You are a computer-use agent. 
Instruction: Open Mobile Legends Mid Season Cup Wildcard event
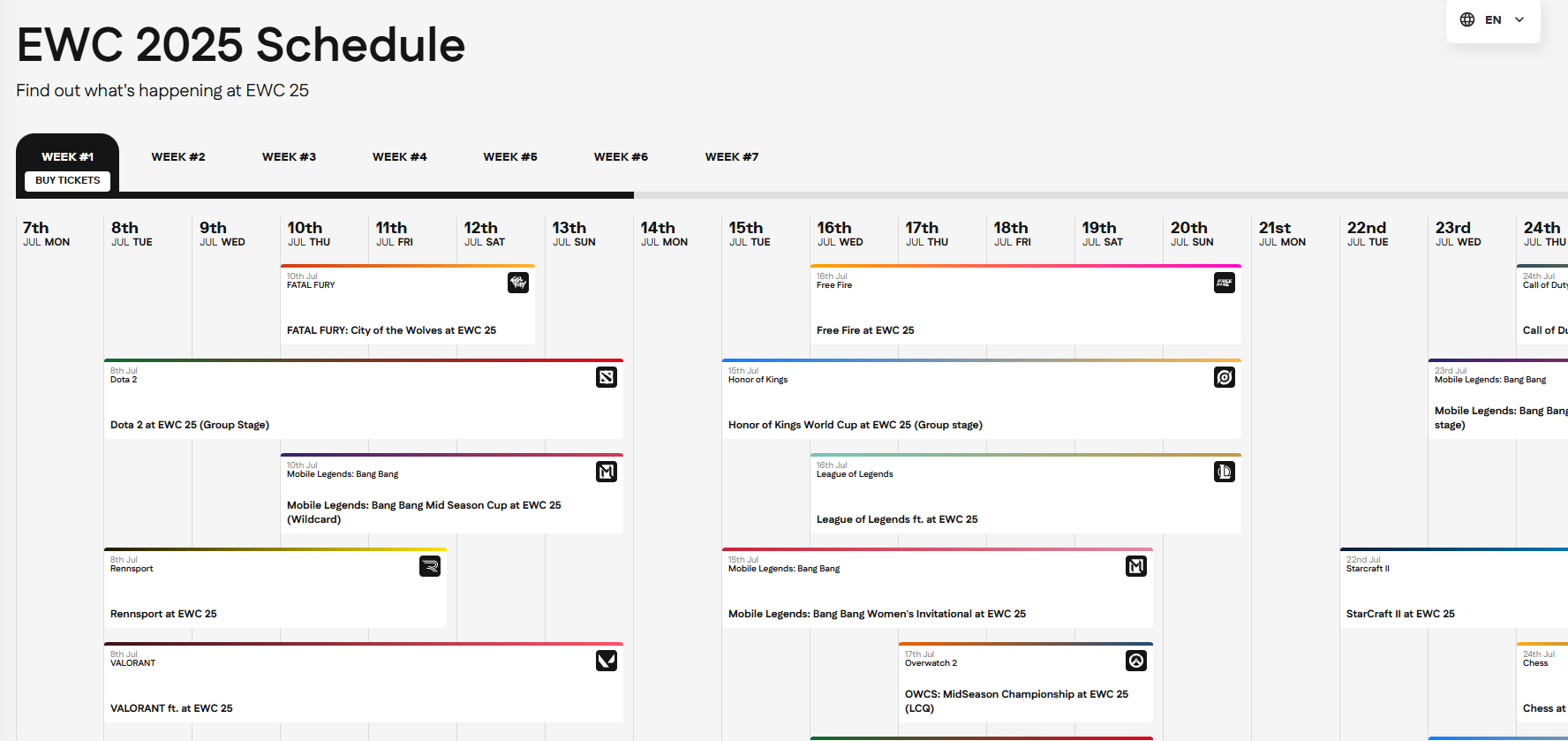(452, 494)
